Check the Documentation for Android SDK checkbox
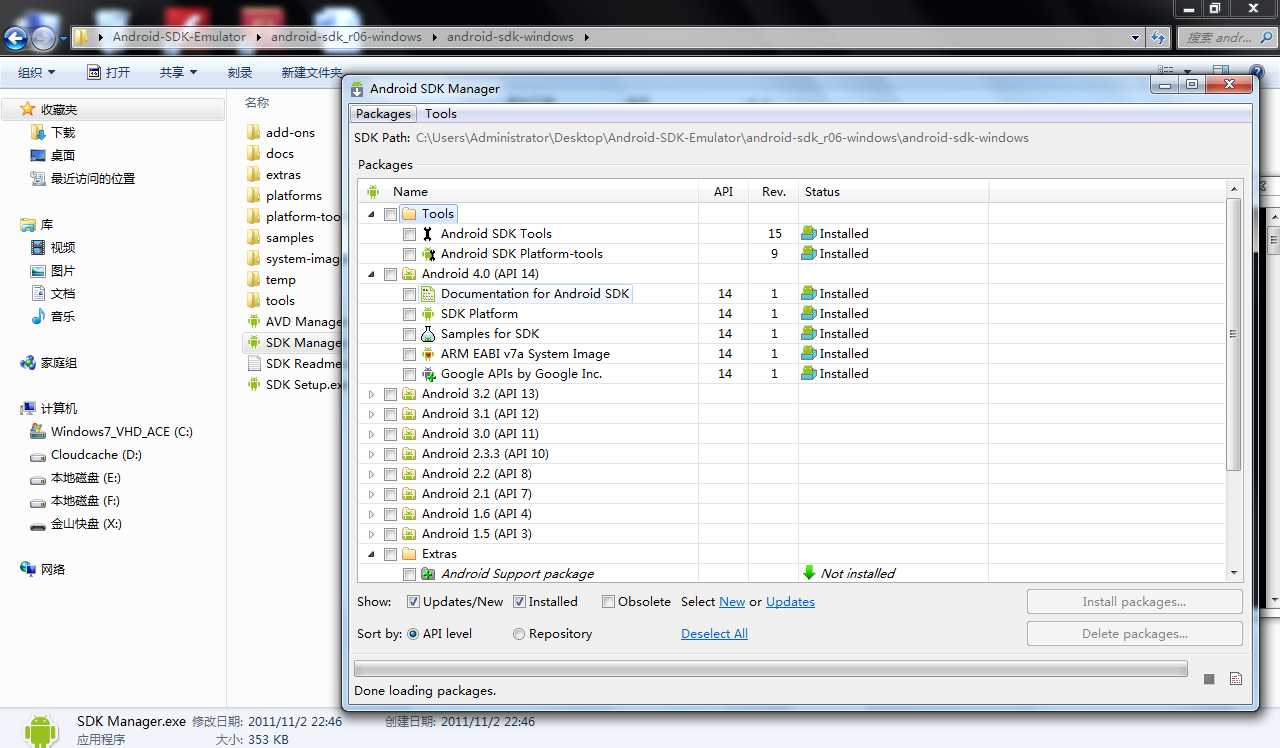The image size is (1280, 748). (x=409, y=294)
